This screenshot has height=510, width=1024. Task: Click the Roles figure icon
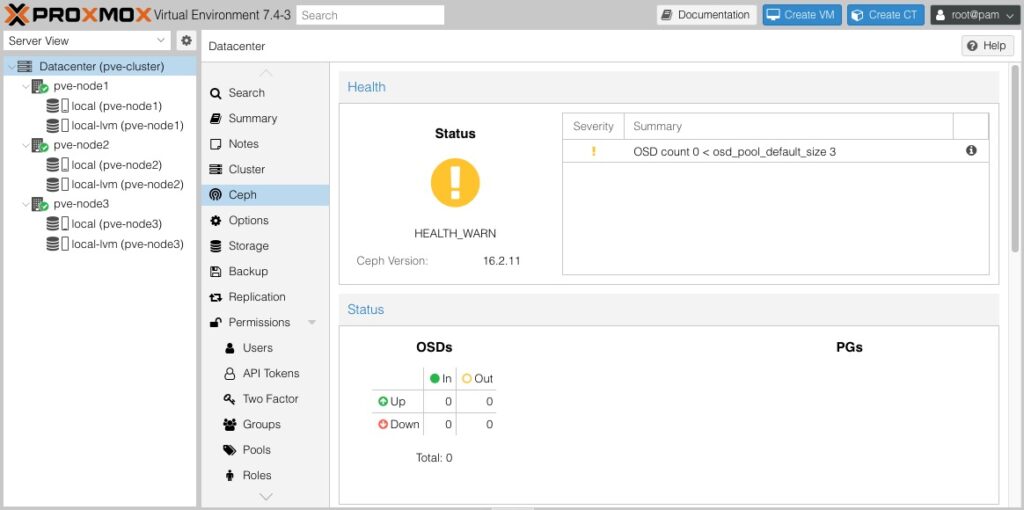coord(229,475)
